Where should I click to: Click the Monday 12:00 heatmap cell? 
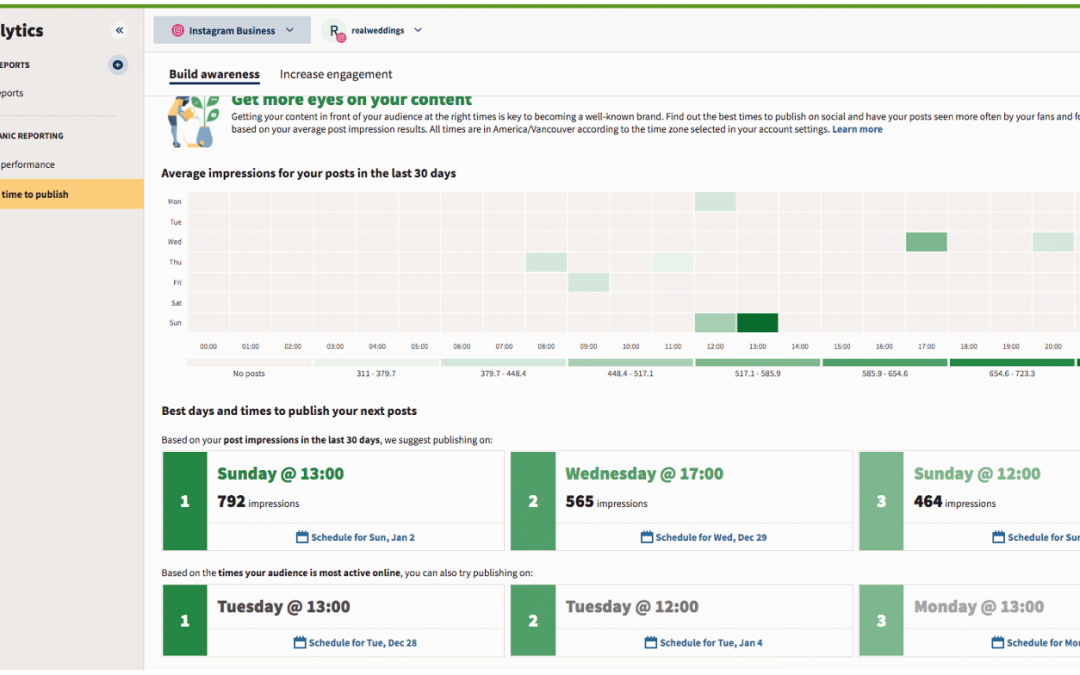click(x=715, y=202)
